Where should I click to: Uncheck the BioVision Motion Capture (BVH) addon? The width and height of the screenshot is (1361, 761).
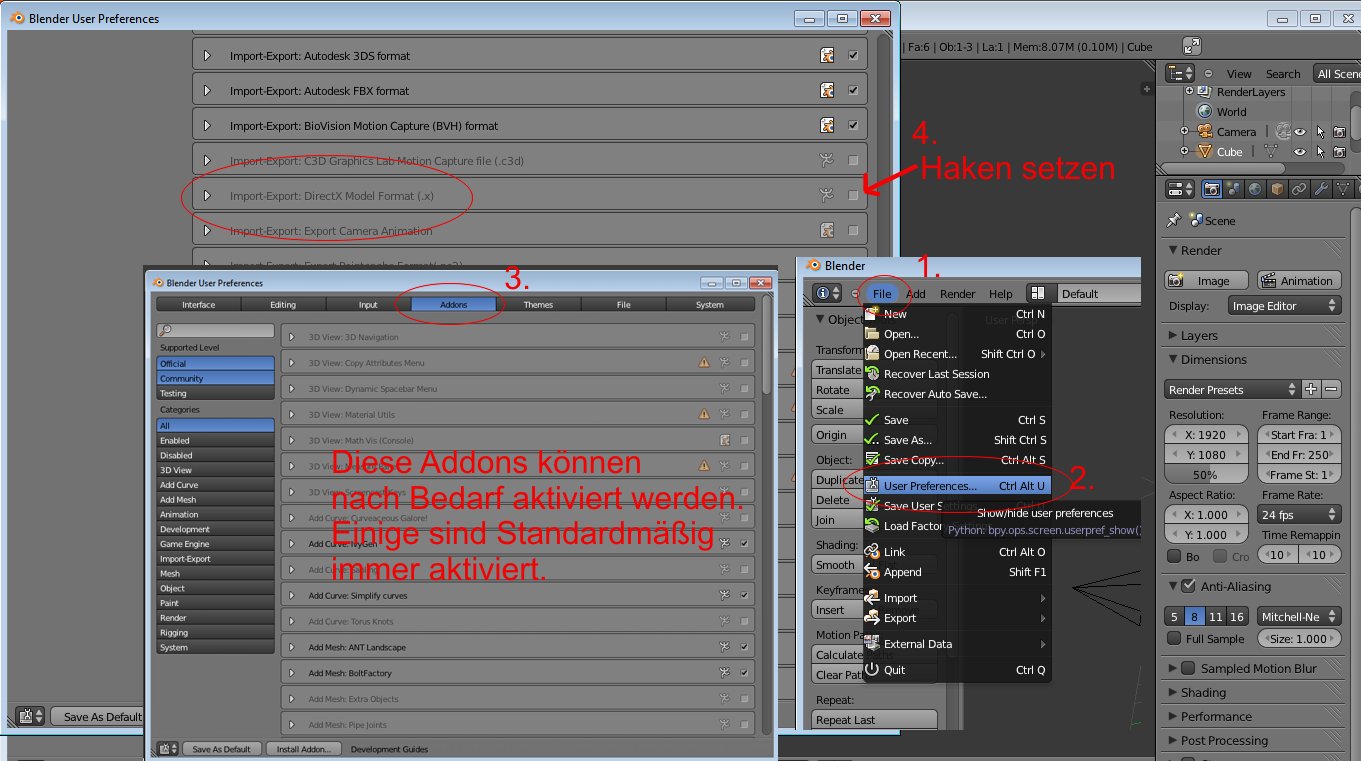coord(853,126)
